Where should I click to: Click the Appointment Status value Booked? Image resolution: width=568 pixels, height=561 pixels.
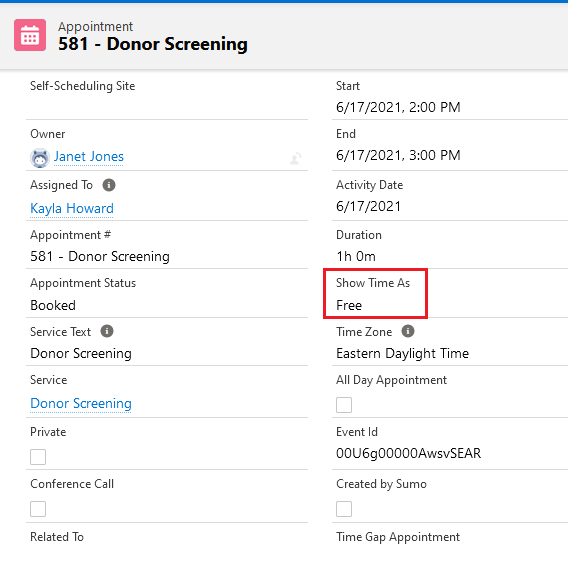(53, 305)
